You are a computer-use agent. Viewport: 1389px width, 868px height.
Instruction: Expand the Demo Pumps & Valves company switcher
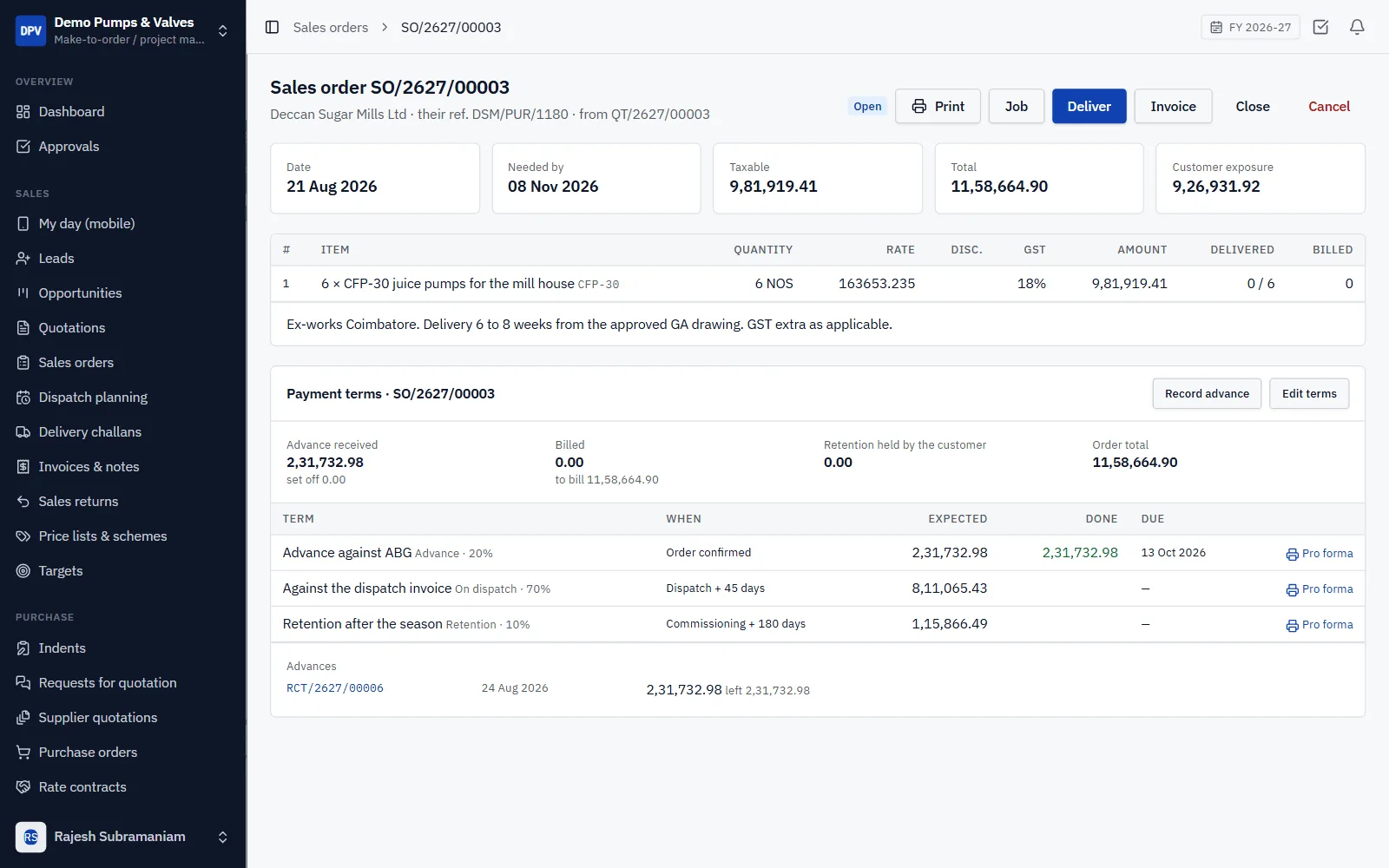(x=223, y=30)
